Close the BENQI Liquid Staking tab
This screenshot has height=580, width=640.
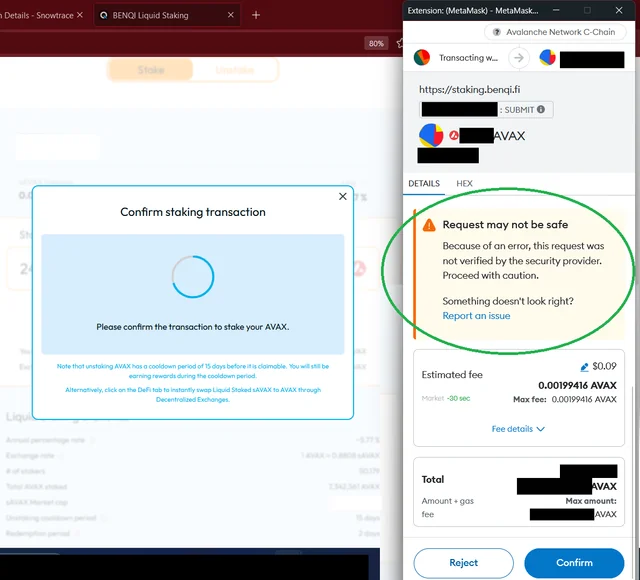231,15
